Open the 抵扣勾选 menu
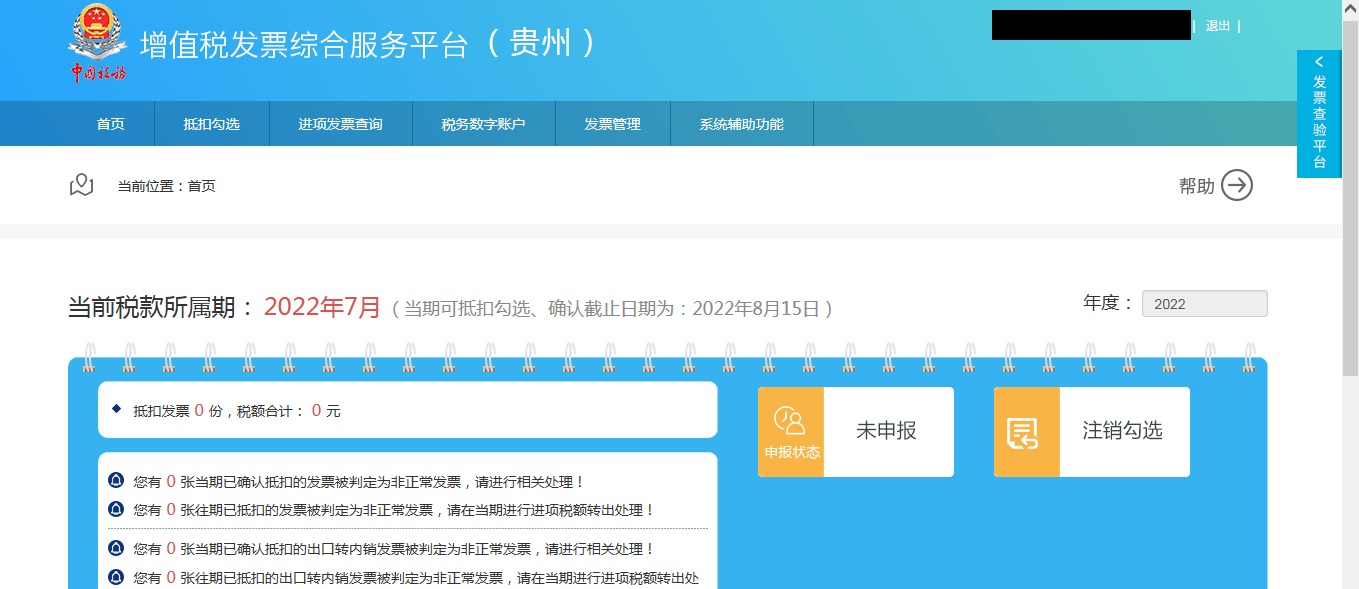 [x=212, y=124]
